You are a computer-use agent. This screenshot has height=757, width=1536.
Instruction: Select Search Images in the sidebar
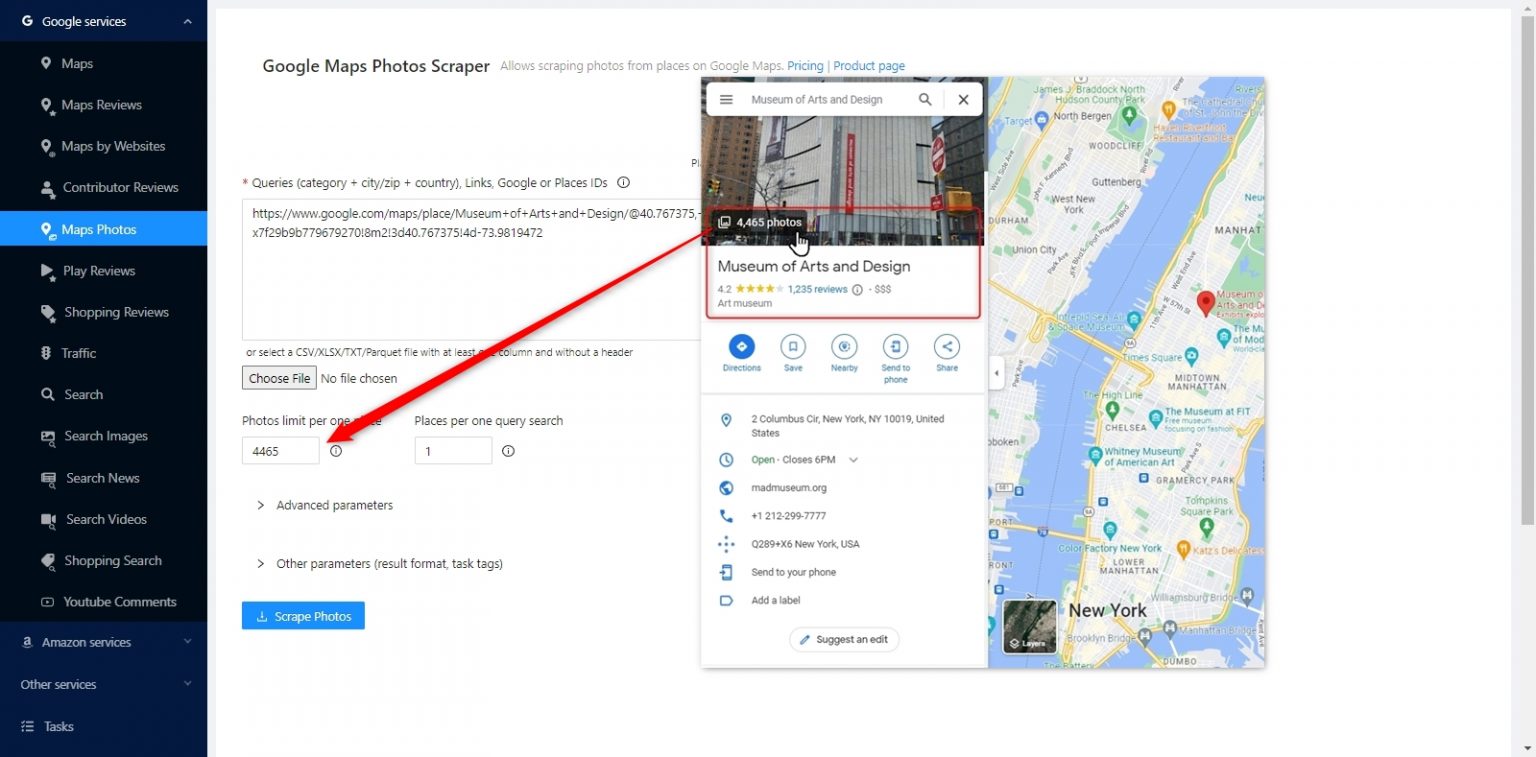click(x=104, y=436)
